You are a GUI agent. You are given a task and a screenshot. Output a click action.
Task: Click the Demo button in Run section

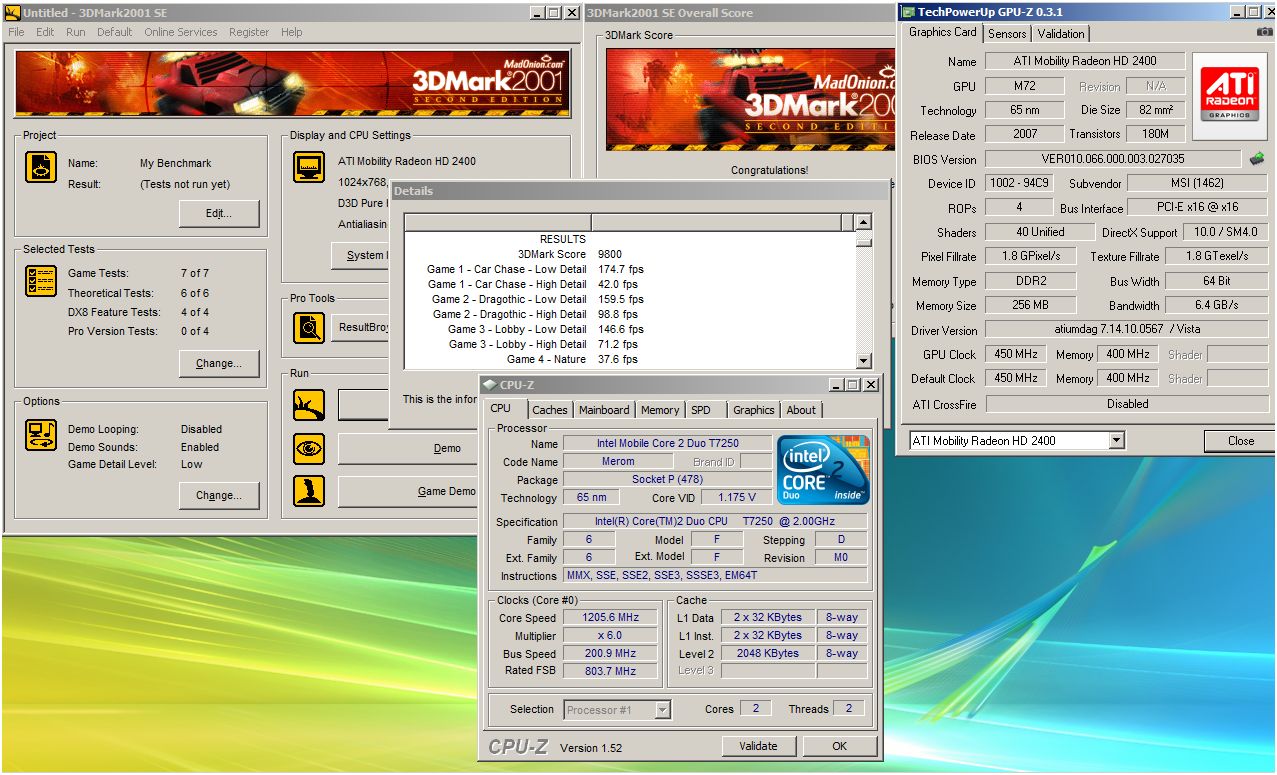(410, 448)
